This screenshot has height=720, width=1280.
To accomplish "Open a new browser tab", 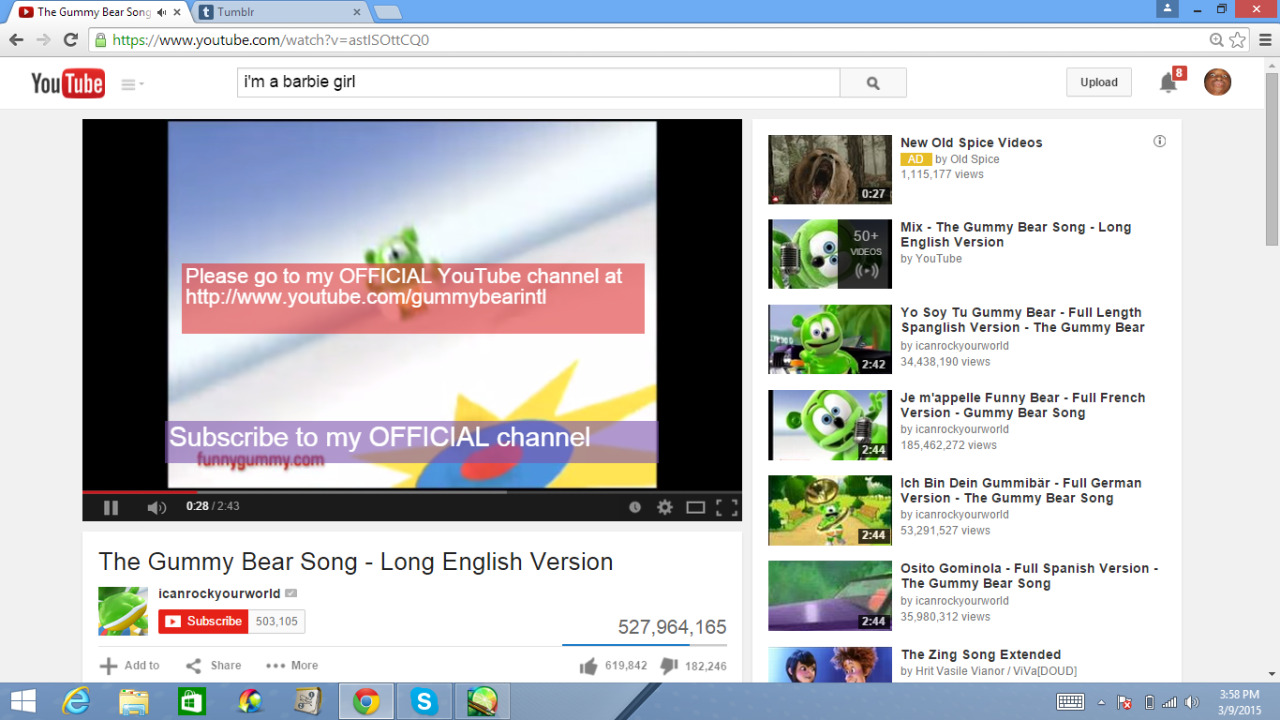I will click(x=388, y=12).
